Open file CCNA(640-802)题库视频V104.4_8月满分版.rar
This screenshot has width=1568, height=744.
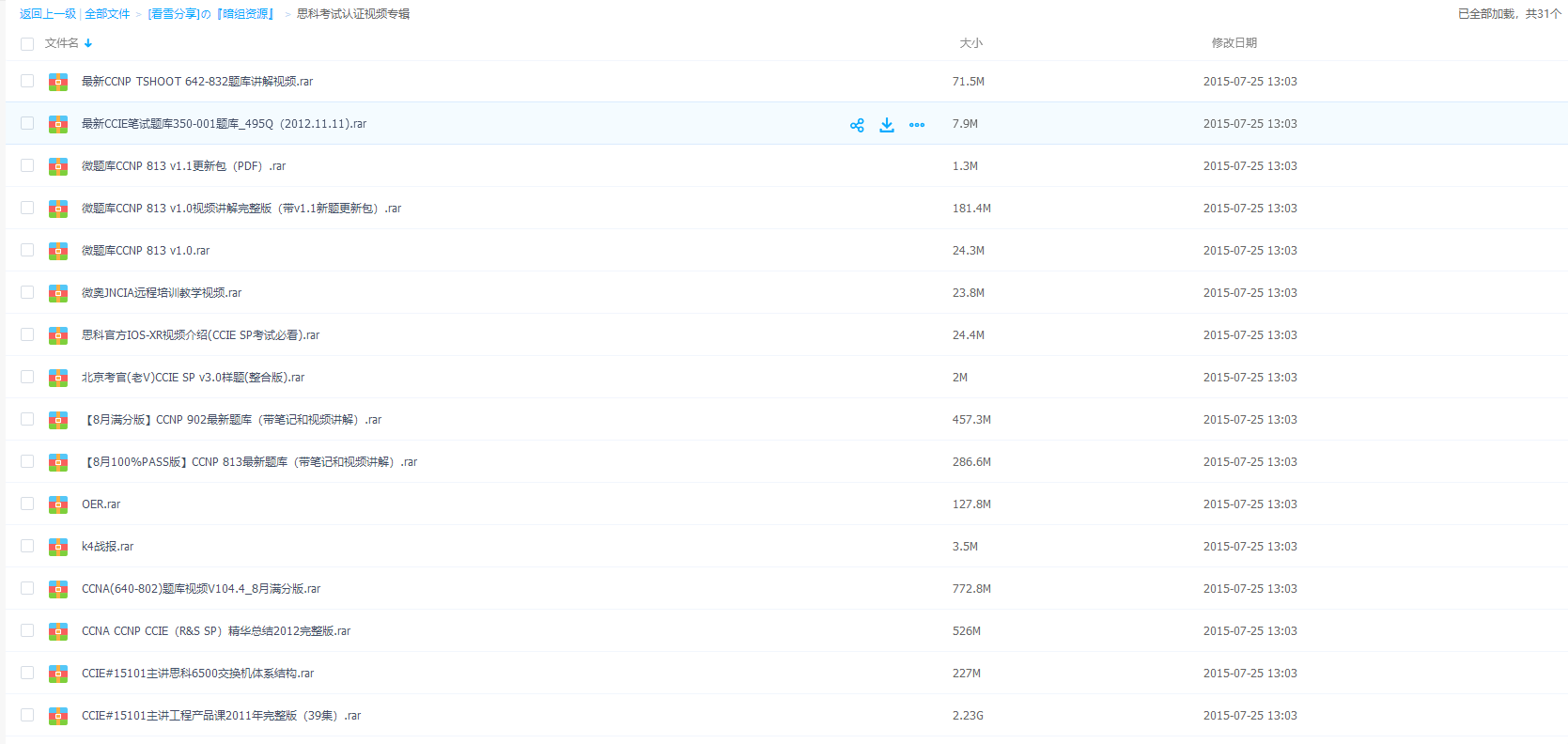[x=201, y=589]
